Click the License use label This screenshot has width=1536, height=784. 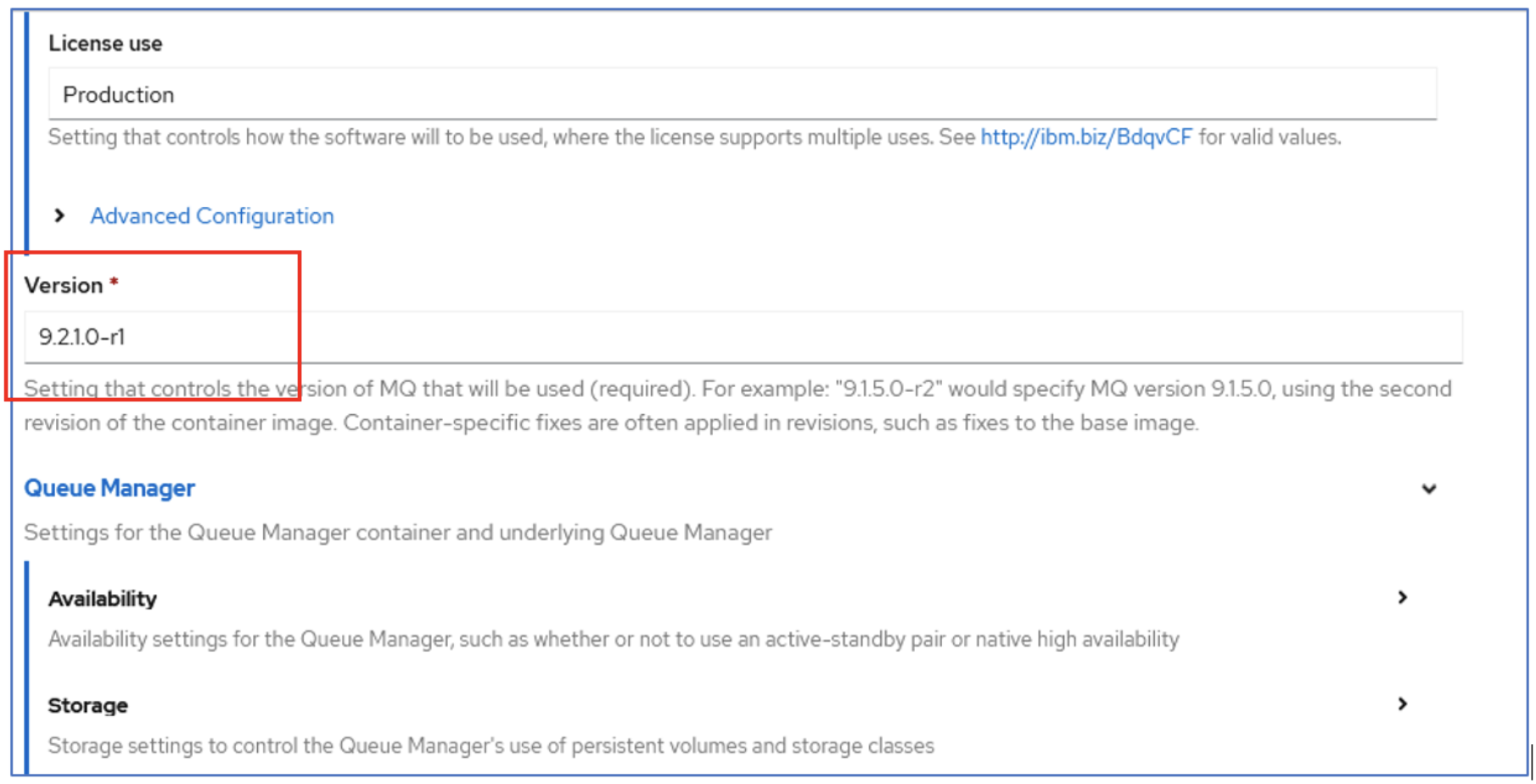click(x=105, y=43)
